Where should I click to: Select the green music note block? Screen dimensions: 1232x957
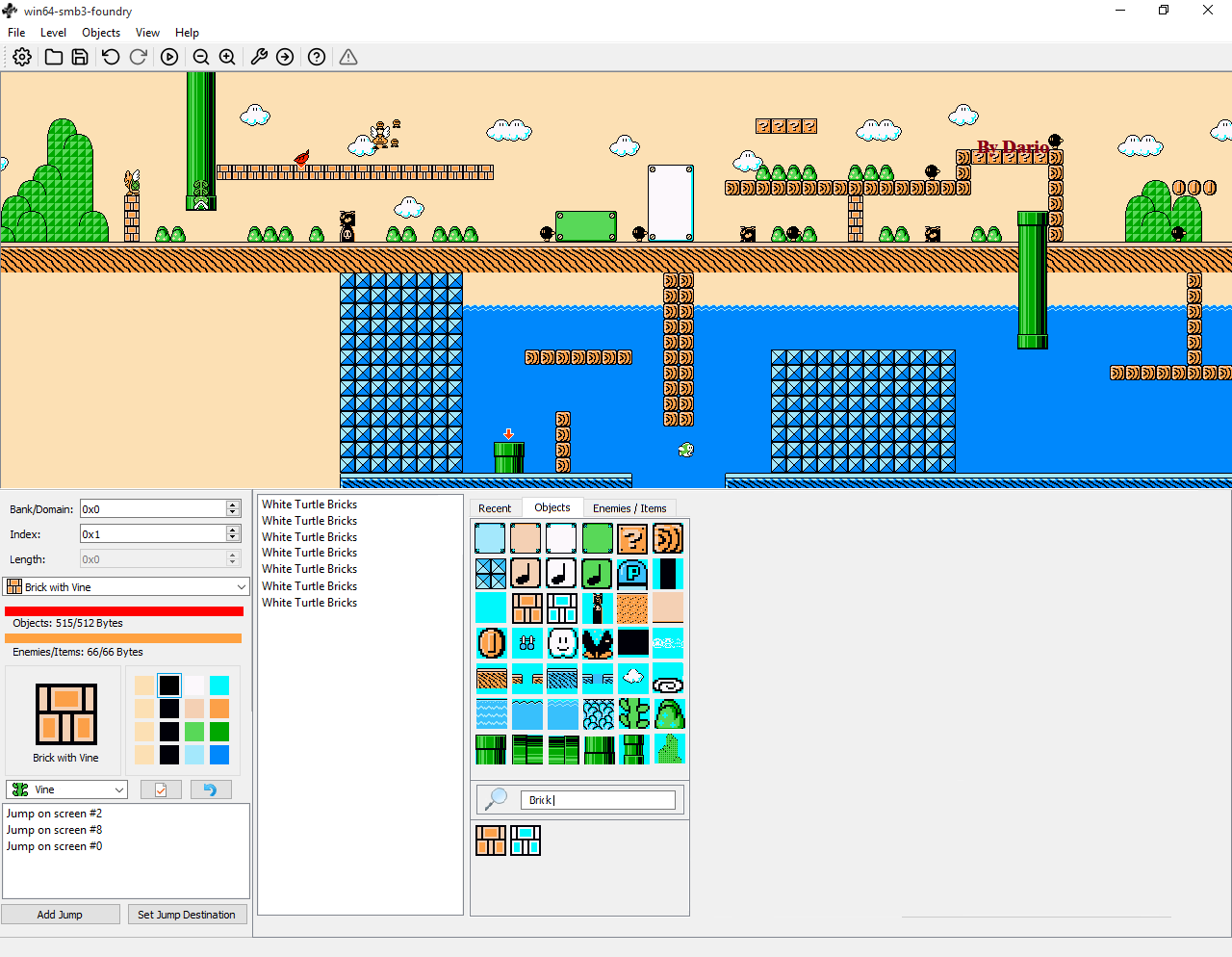click(x=597, y=574)
